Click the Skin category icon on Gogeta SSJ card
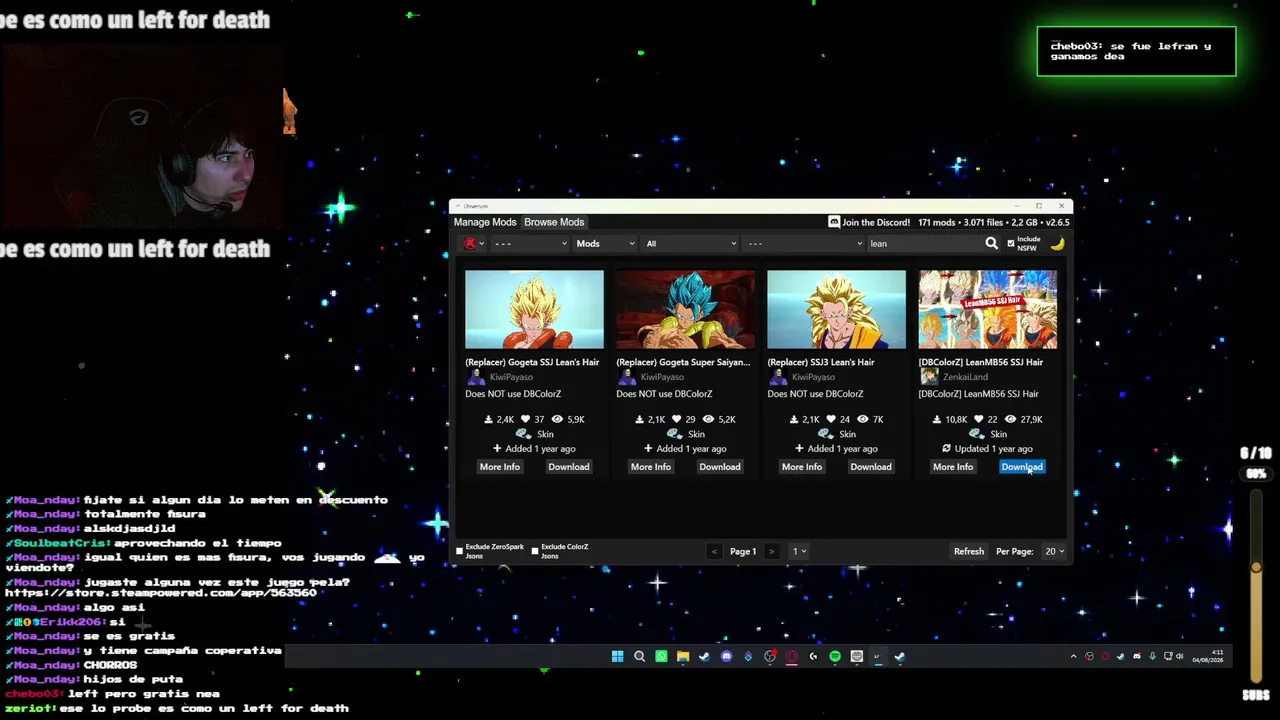Viewport: 1280px width, 720px height. click(523, 434)
